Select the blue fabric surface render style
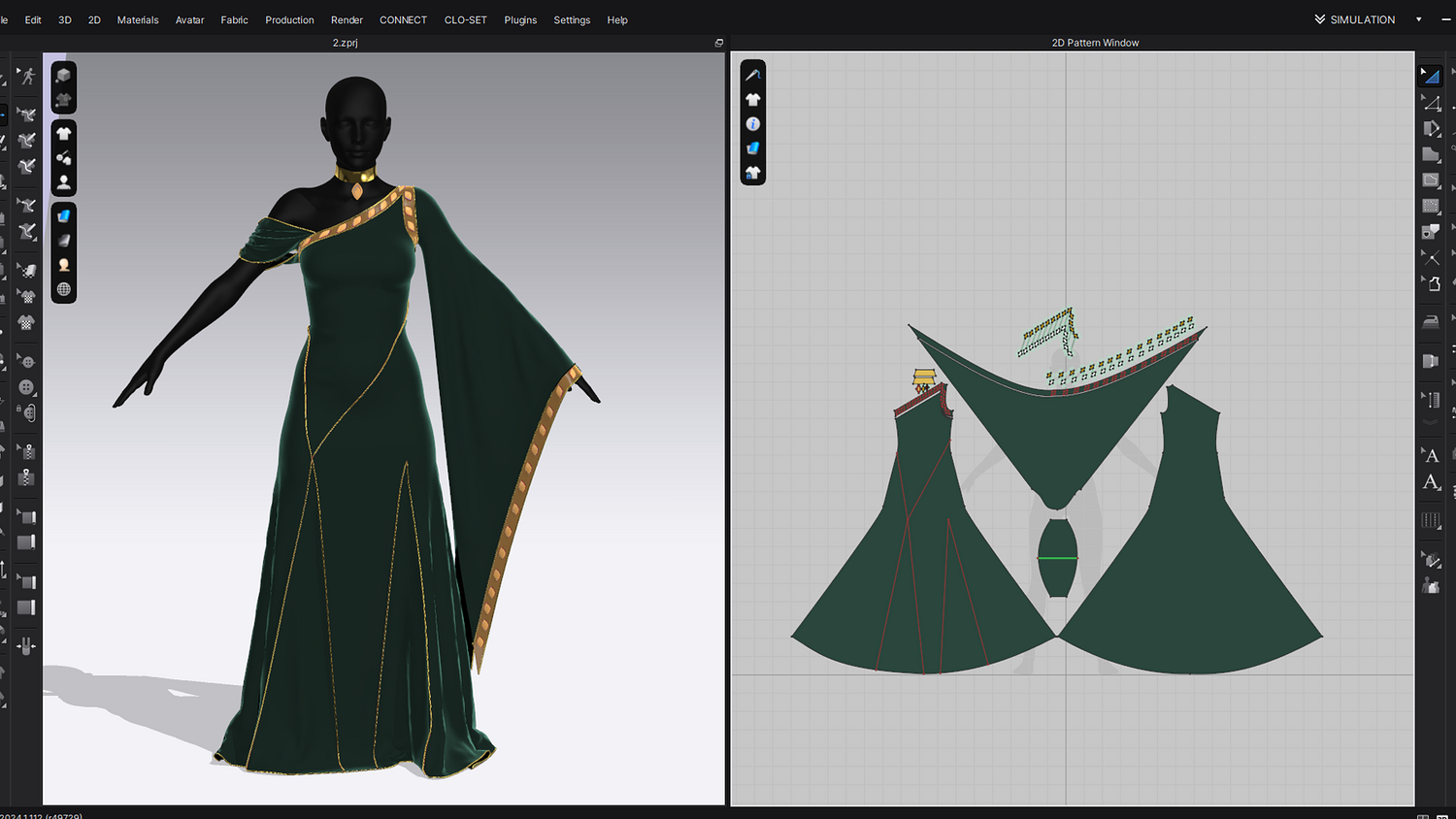This screenshot has height=819, width=1456. (x=64, y=215)
